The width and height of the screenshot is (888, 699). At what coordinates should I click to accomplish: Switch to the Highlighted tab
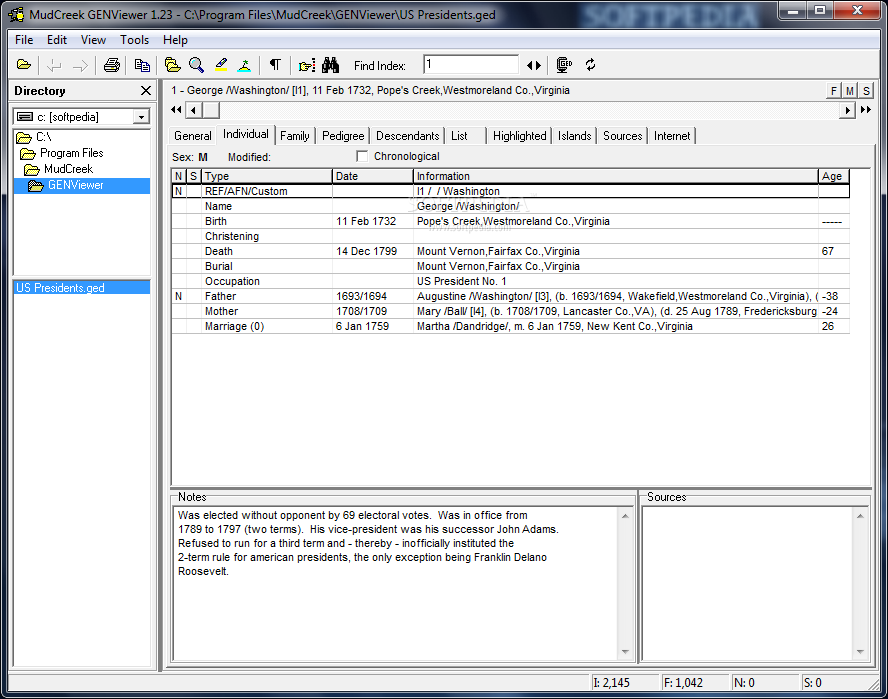click(519, 136)
